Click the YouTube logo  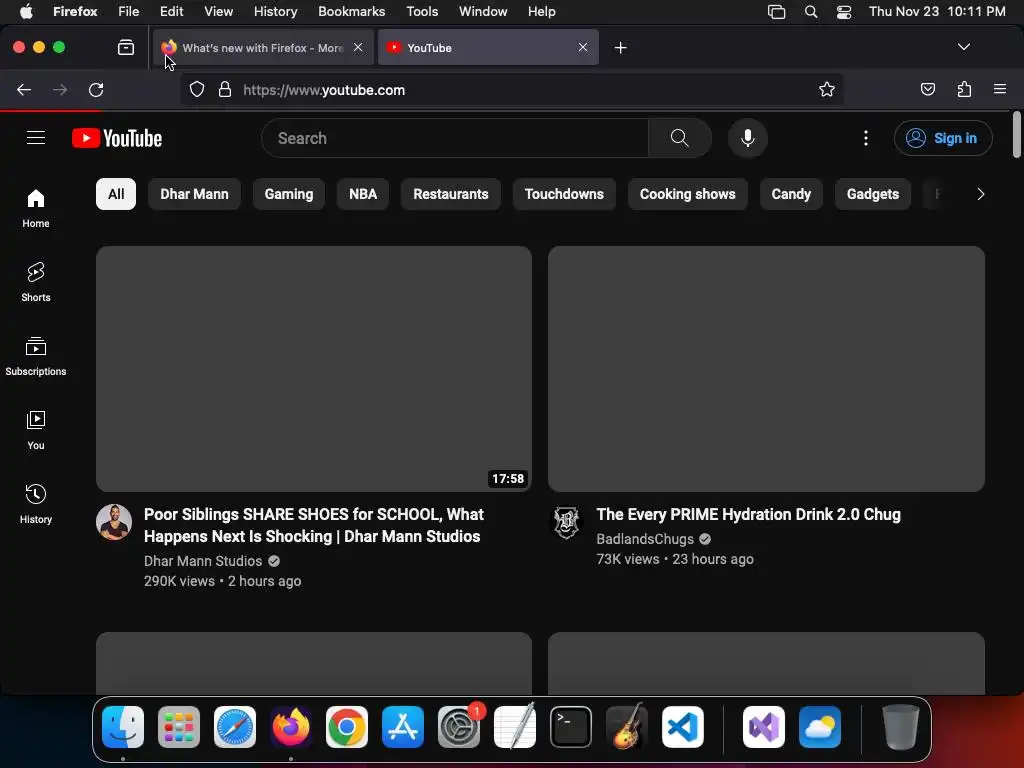tap(117, 138)
